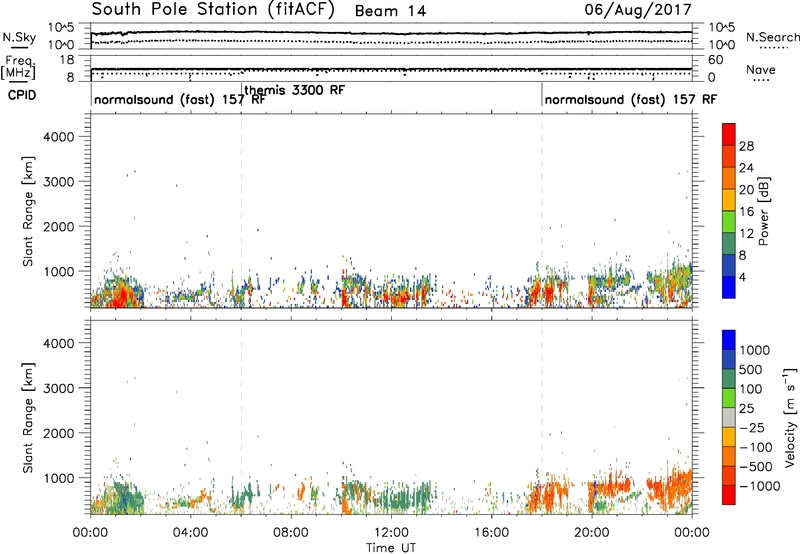Click the blue bottom segment of the power colorbar
Viewport: 800px width, 554px height.
pyautogui.click(x=729, y=287)
